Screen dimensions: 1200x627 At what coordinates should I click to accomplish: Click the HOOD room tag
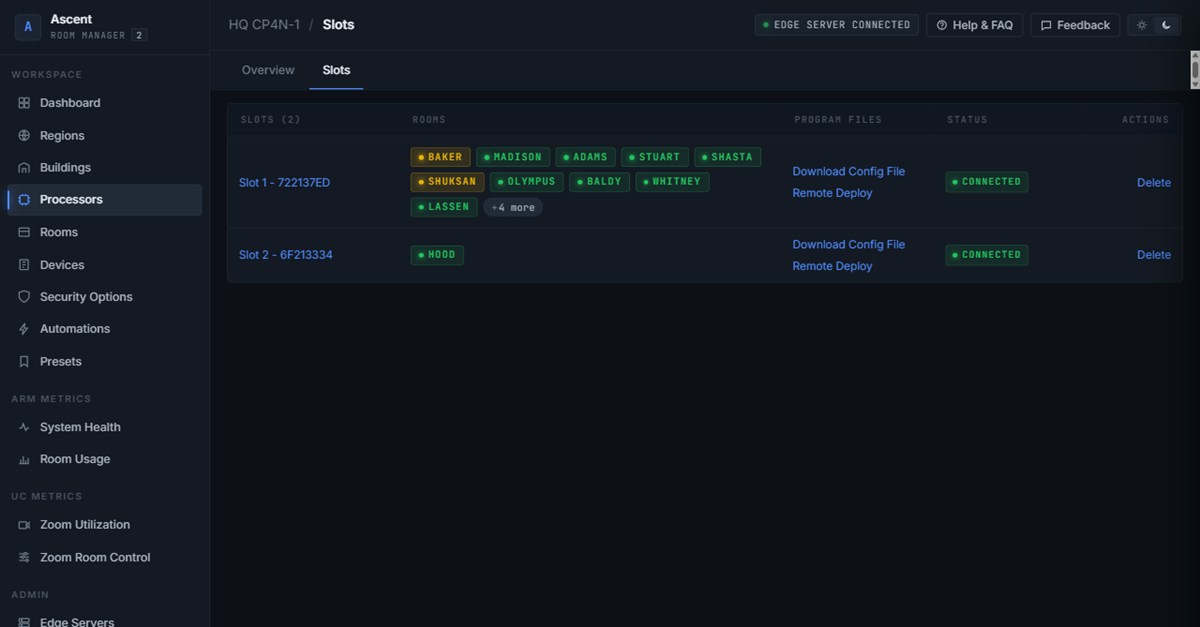(437, 255)
